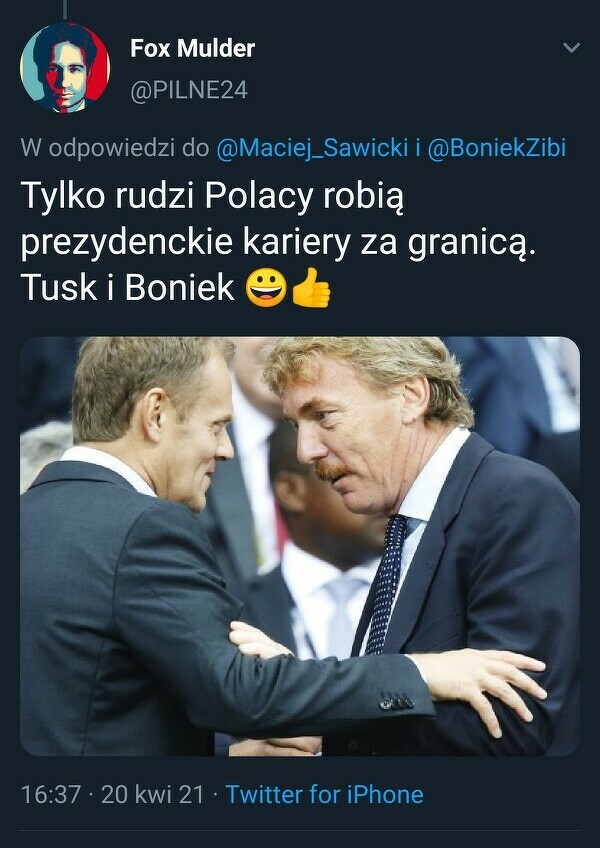Tap the Twitter for iPhone source link
The image size is (600, 848).
(x=324, y=794)
